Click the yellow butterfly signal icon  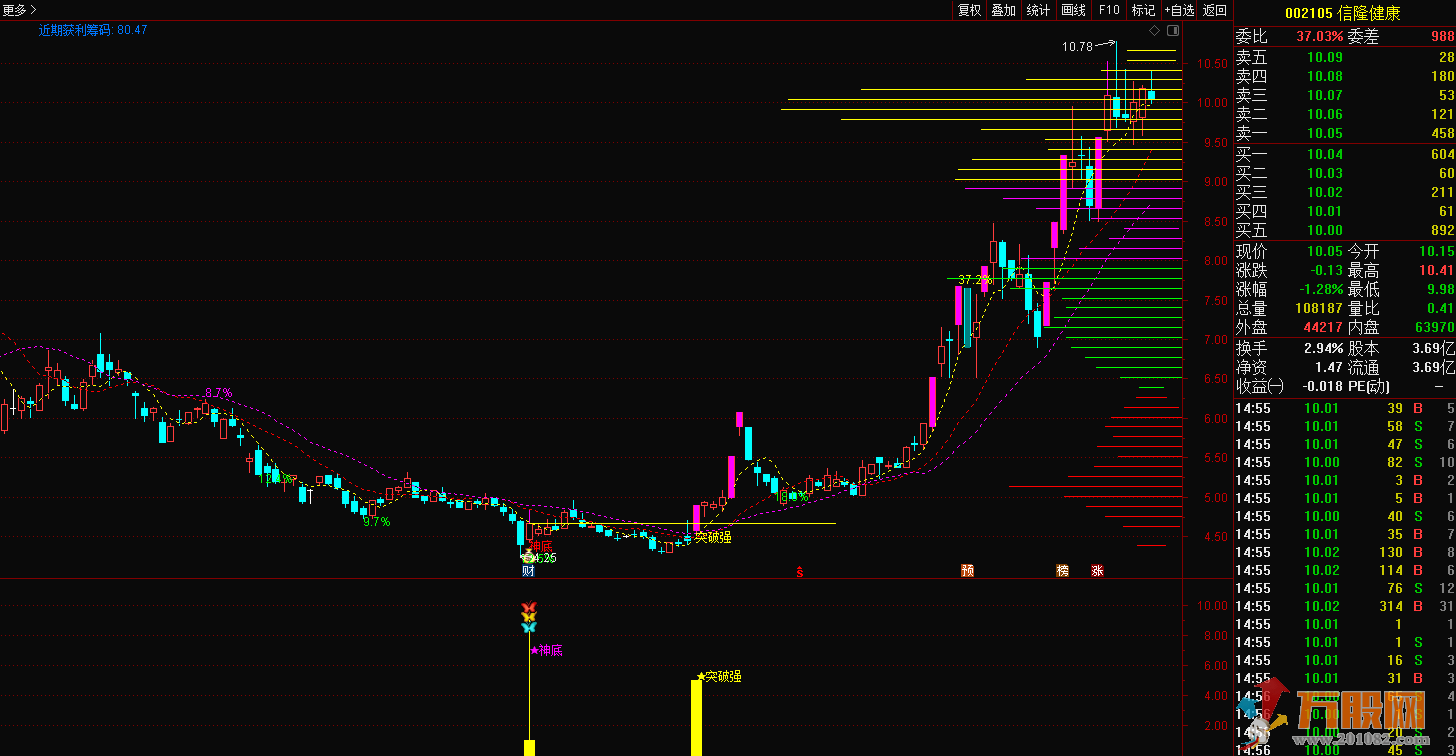529,616
